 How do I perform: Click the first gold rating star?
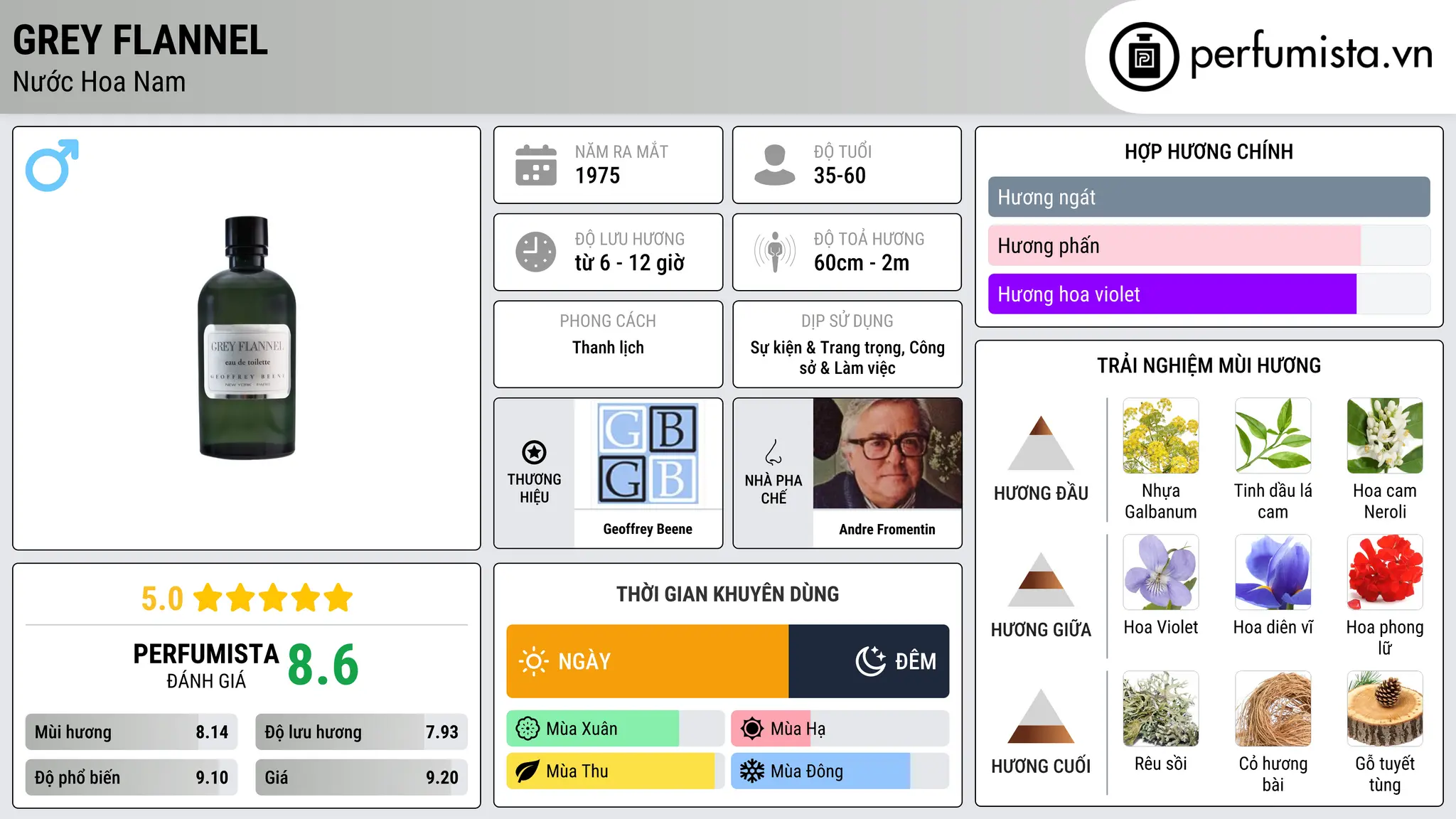pos(208,598)
